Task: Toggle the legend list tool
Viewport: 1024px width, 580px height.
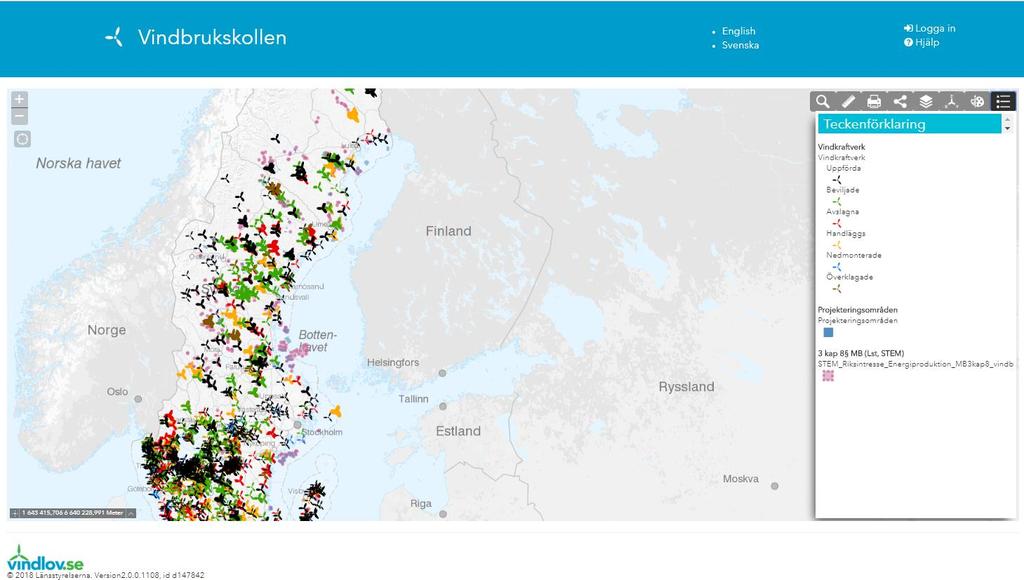Action: pos(1003,101)
